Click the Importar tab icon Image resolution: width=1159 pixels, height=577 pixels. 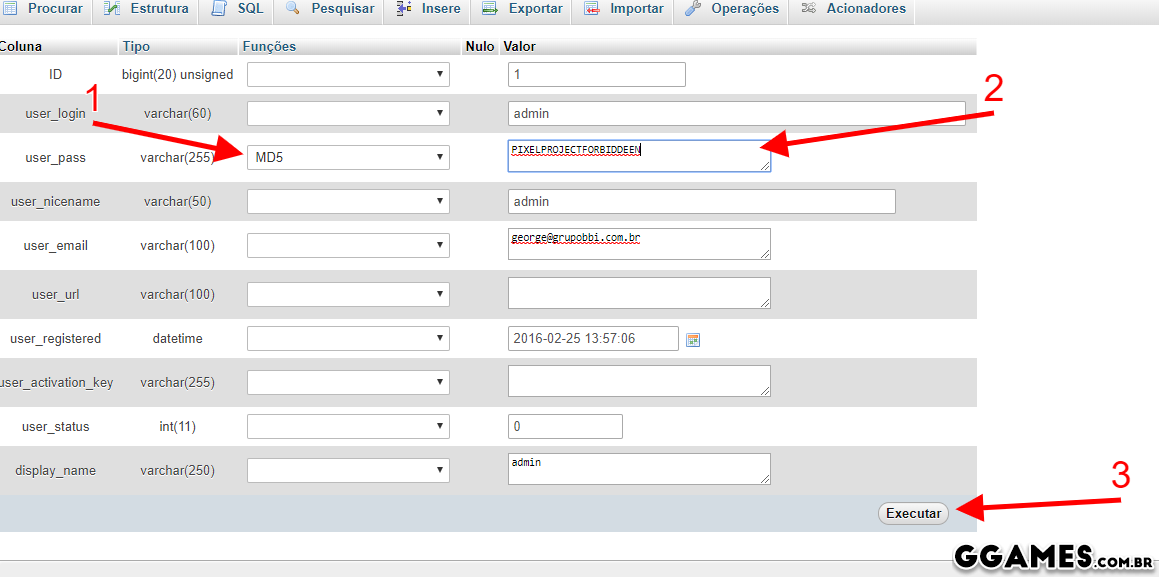(592, 9)
